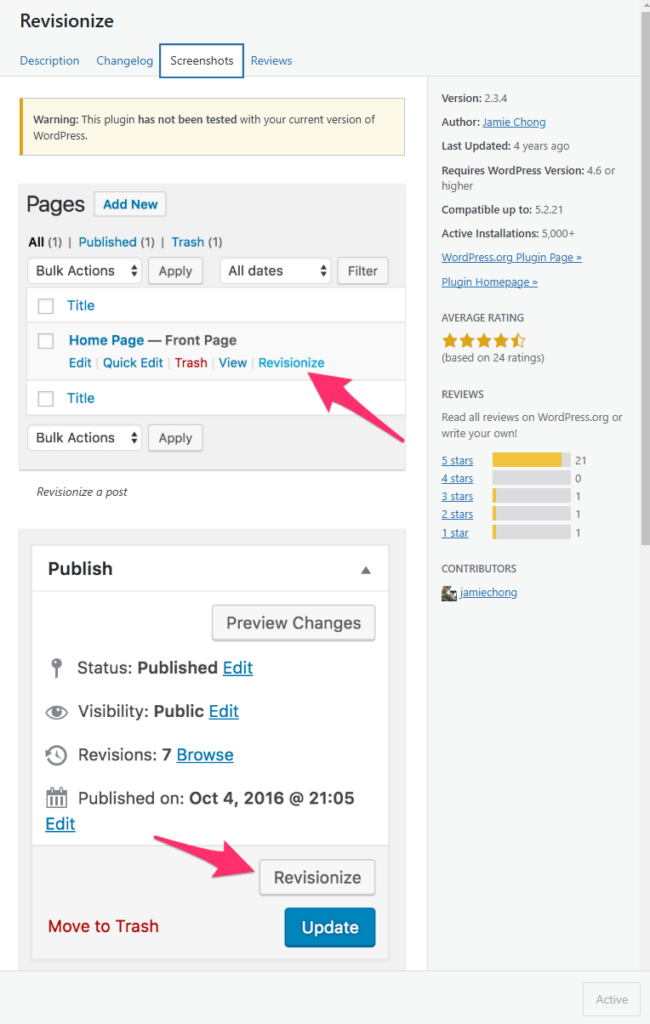Click Edit before Quick Edit
650x1024 pixels.
coord(80,363)
